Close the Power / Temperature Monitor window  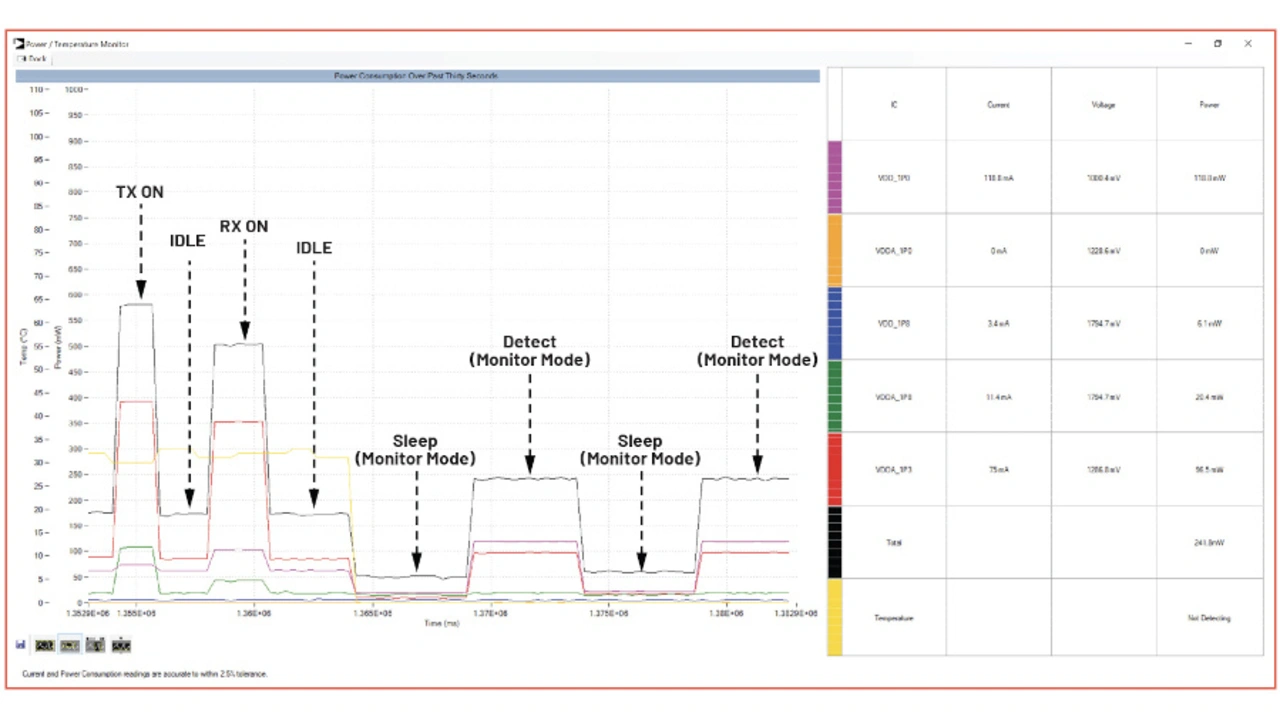pyautogui.click(x=1248, y=44)
